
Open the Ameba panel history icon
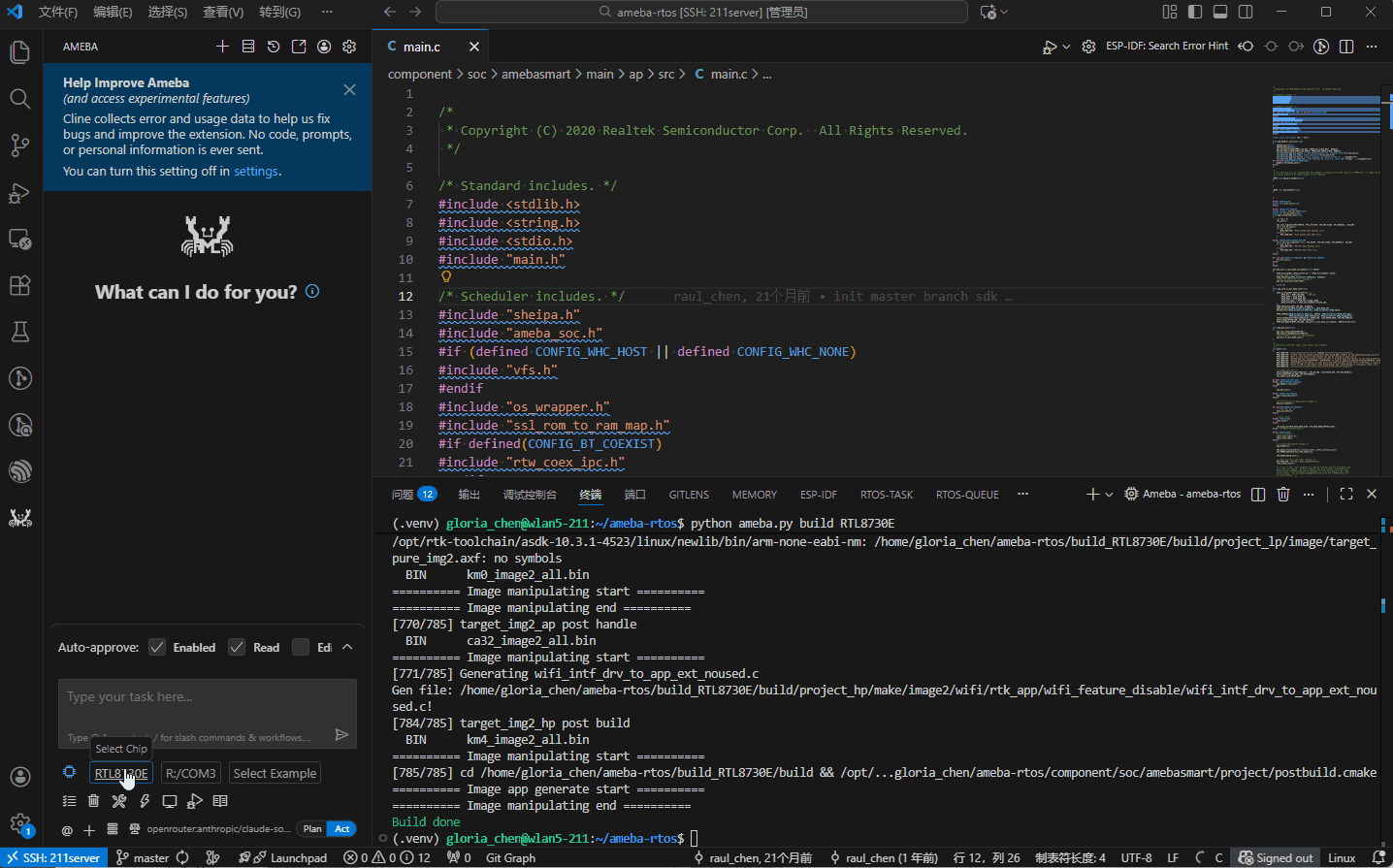click(x=274, y=47)
